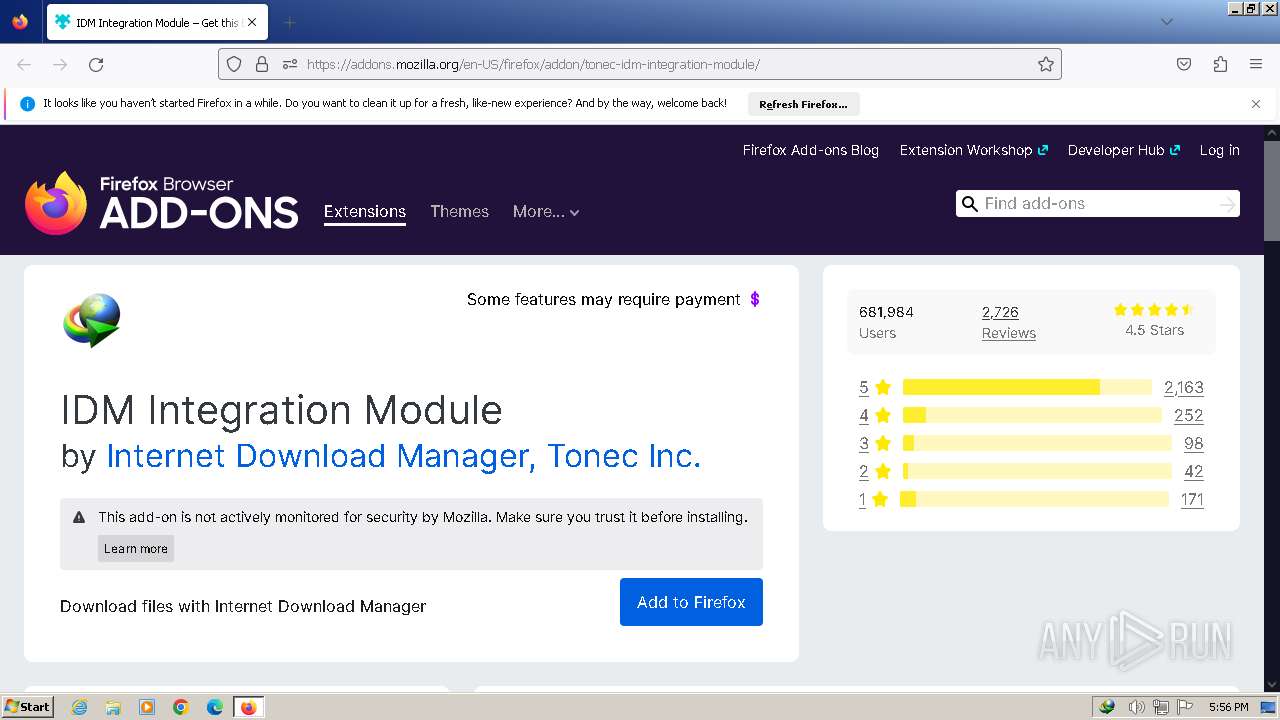Open the Firefox application menu

pyautogui.click(x=1256, y=64)
